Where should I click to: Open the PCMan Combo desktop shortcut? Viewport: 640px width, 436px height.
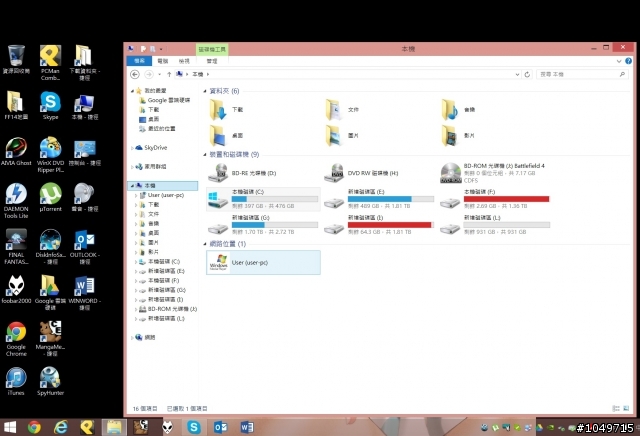[x=50, y=62]
